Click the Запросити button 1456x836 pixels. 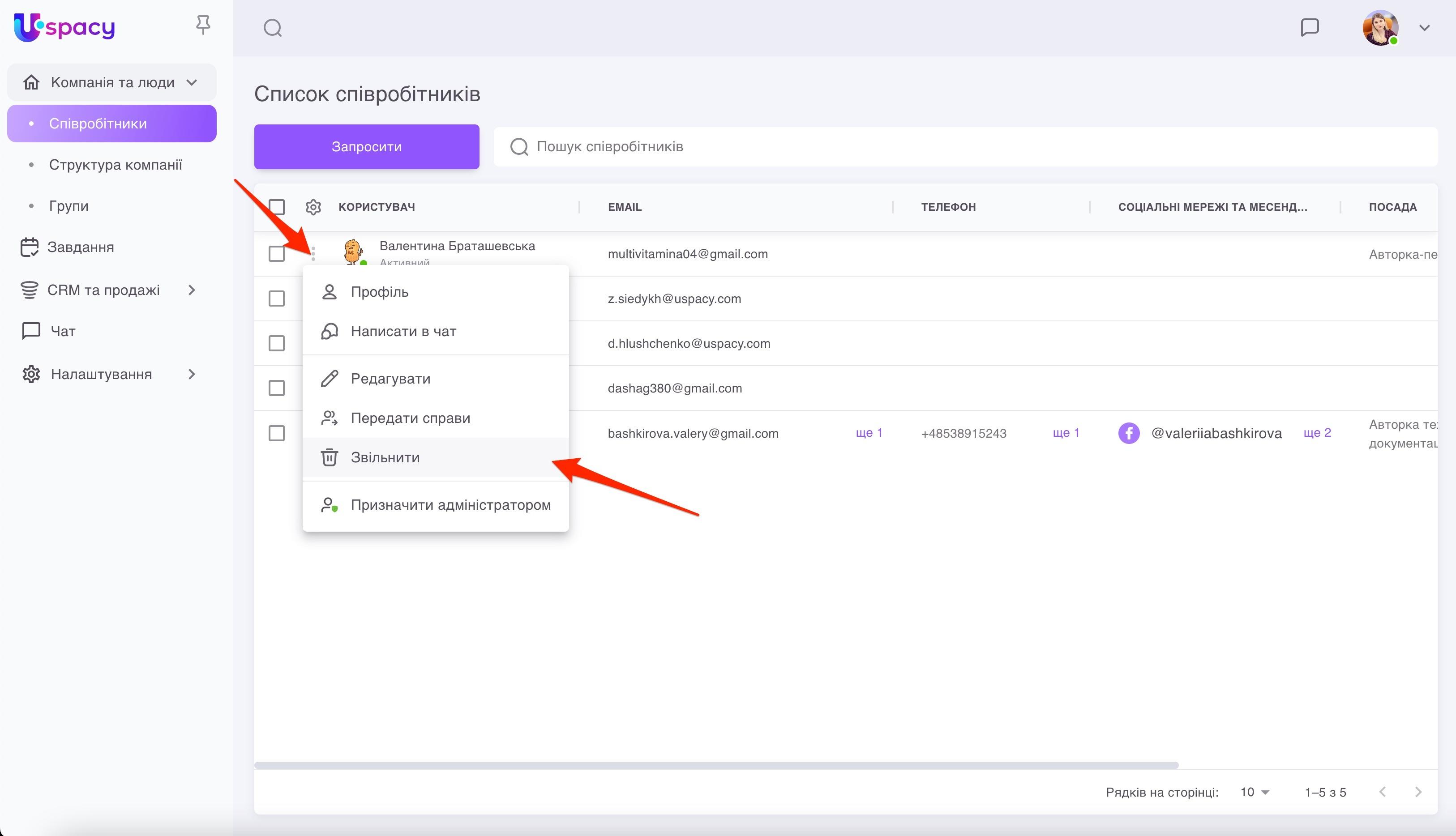coord(366,146)
